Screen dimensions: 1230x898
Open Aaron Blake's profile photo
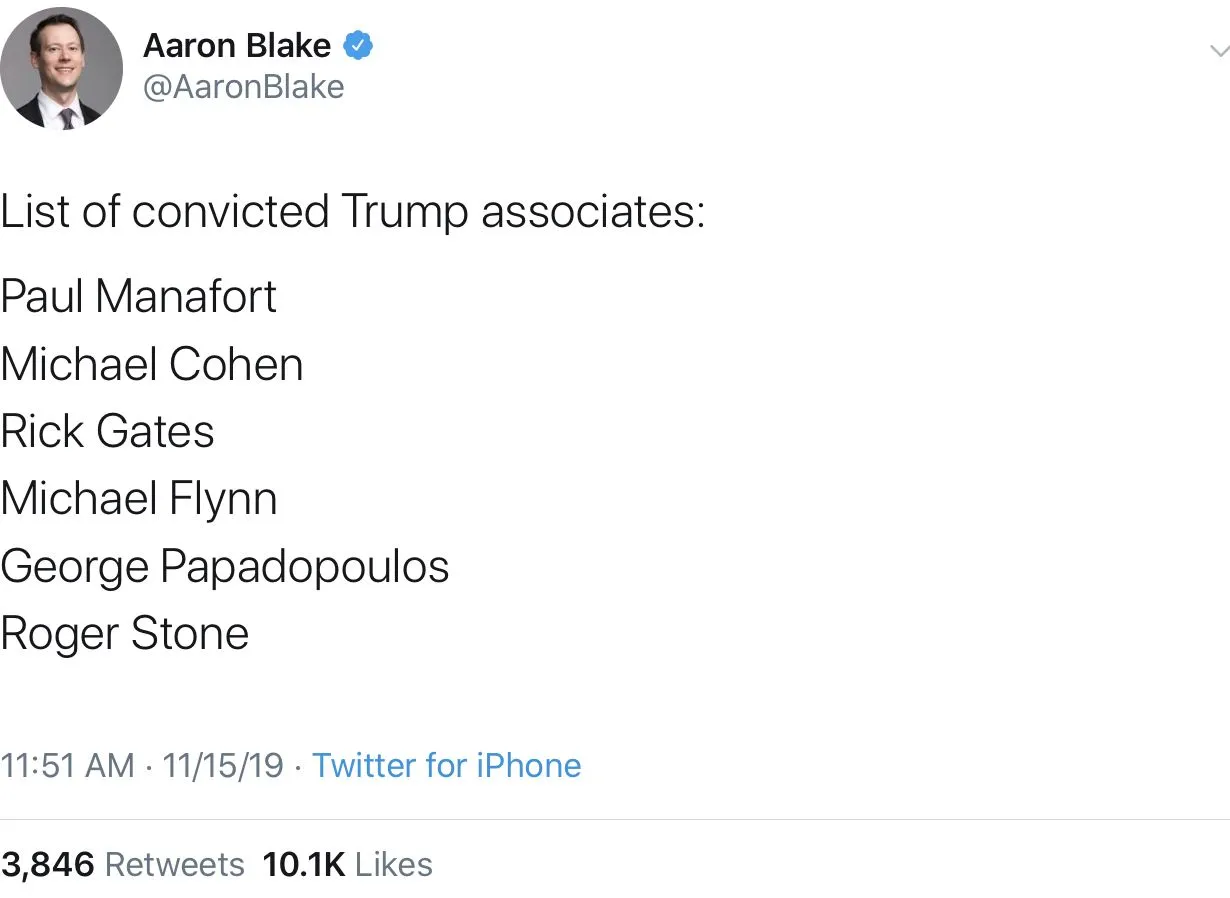(61, 69)
